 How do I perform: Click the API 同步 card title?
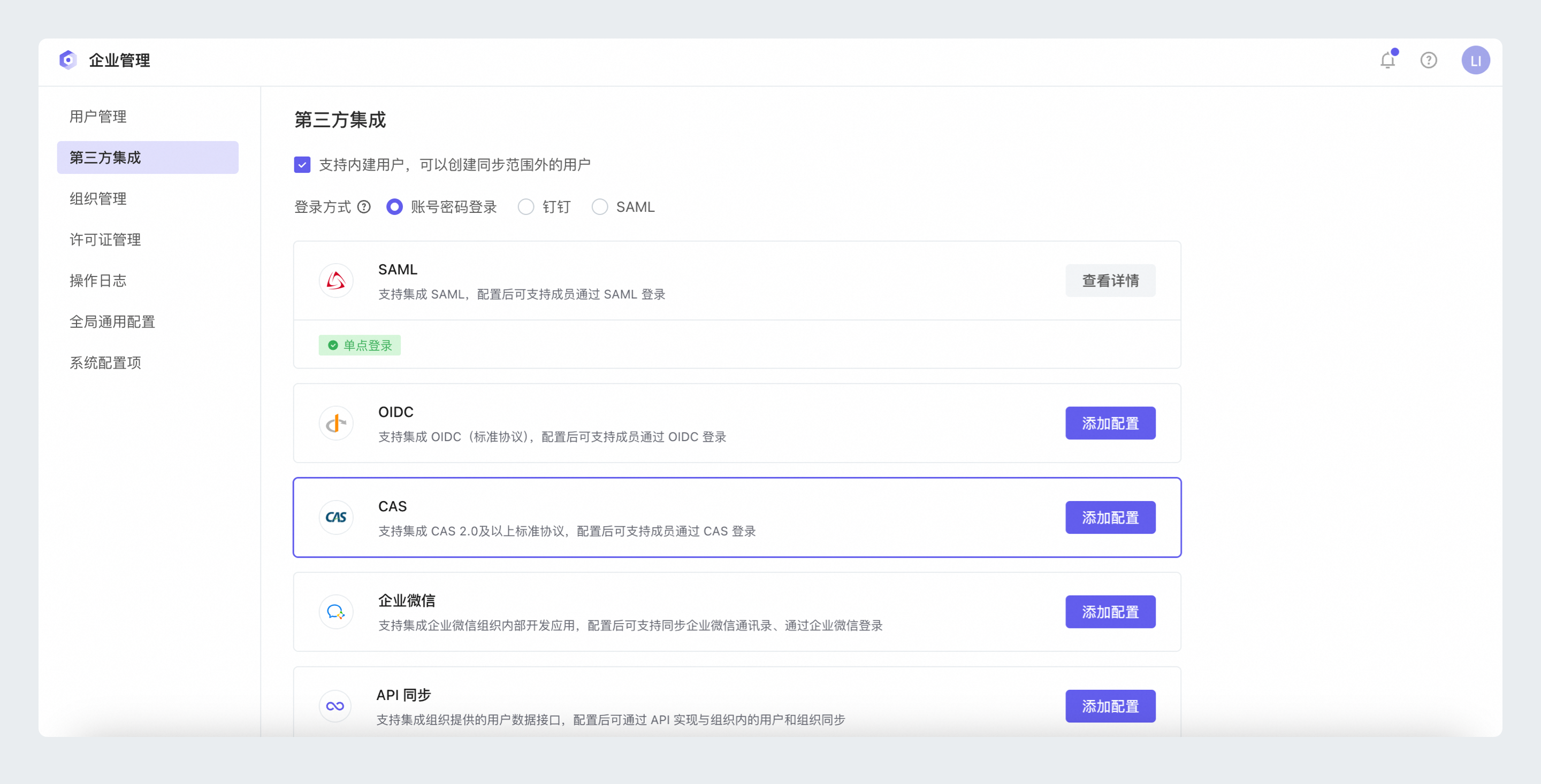coord(404,695)
